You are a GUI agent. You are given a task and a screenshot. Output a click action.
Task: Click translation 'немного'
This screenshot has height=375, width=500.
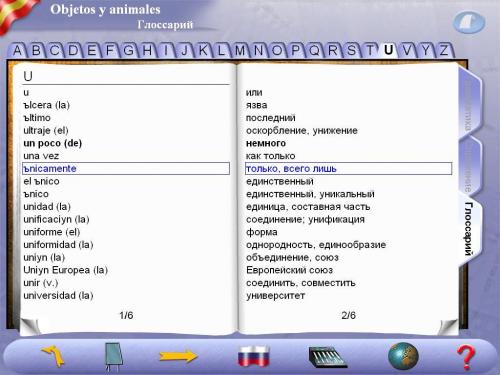click(266, 143)
